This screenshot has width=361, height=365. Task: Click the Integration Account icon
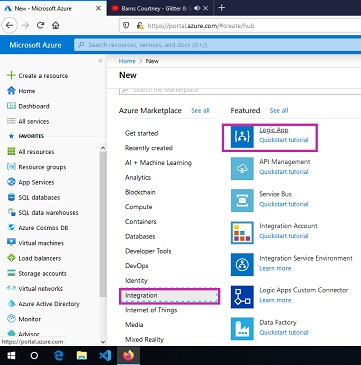click(x=242, y=233)
